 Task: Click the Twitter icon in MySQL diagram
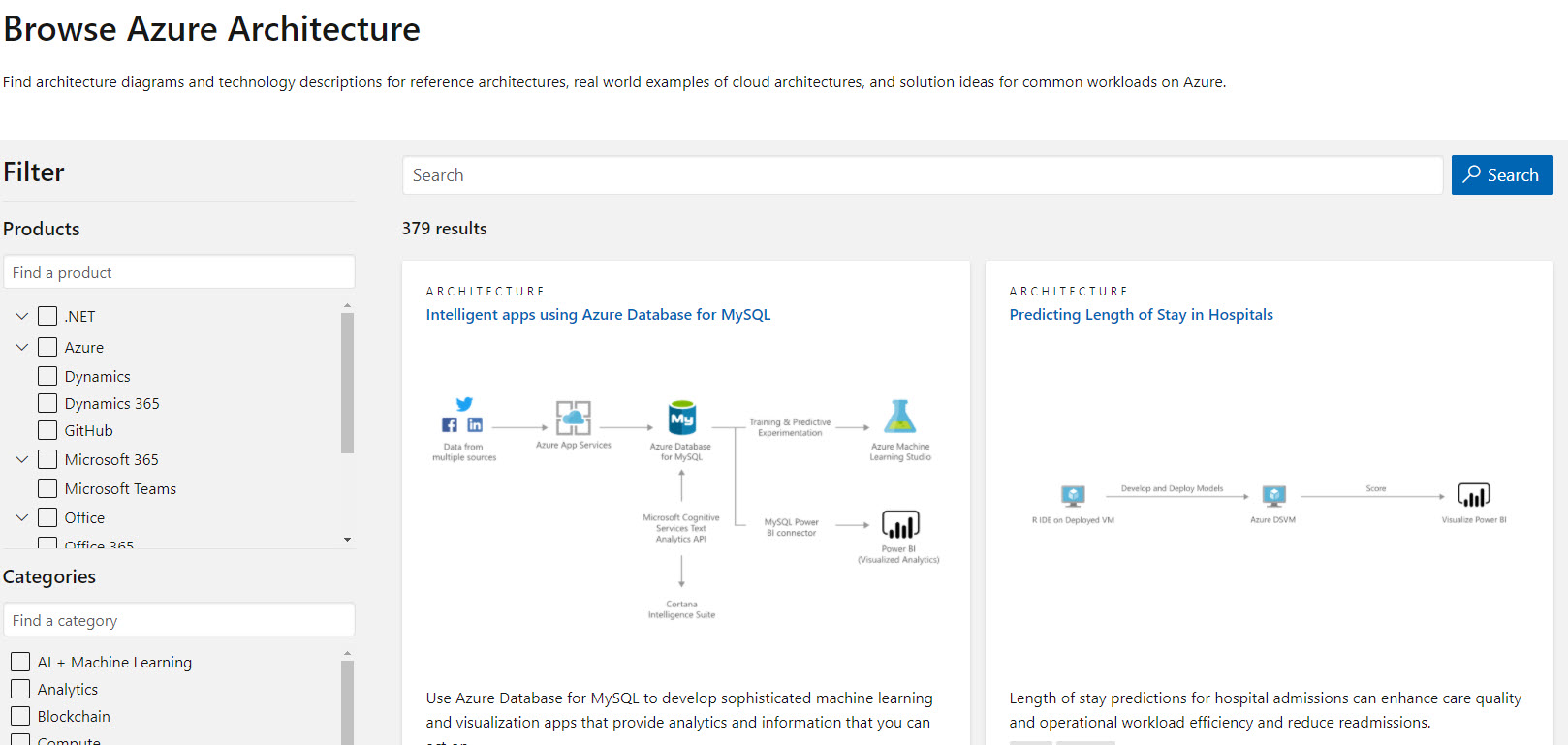coord(464,404)
